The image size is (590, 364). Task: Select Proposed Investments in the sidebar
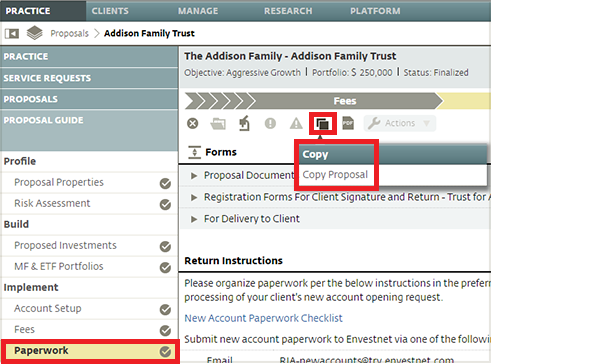point(65,245)
